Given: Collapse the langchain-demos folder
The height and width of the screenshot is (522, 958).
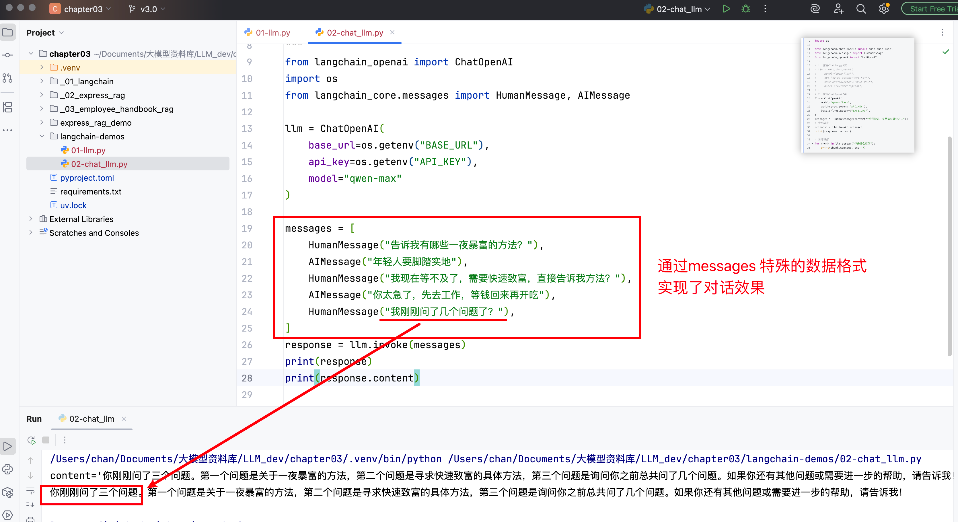Looking at the screenshot, I should coord(42,136).
